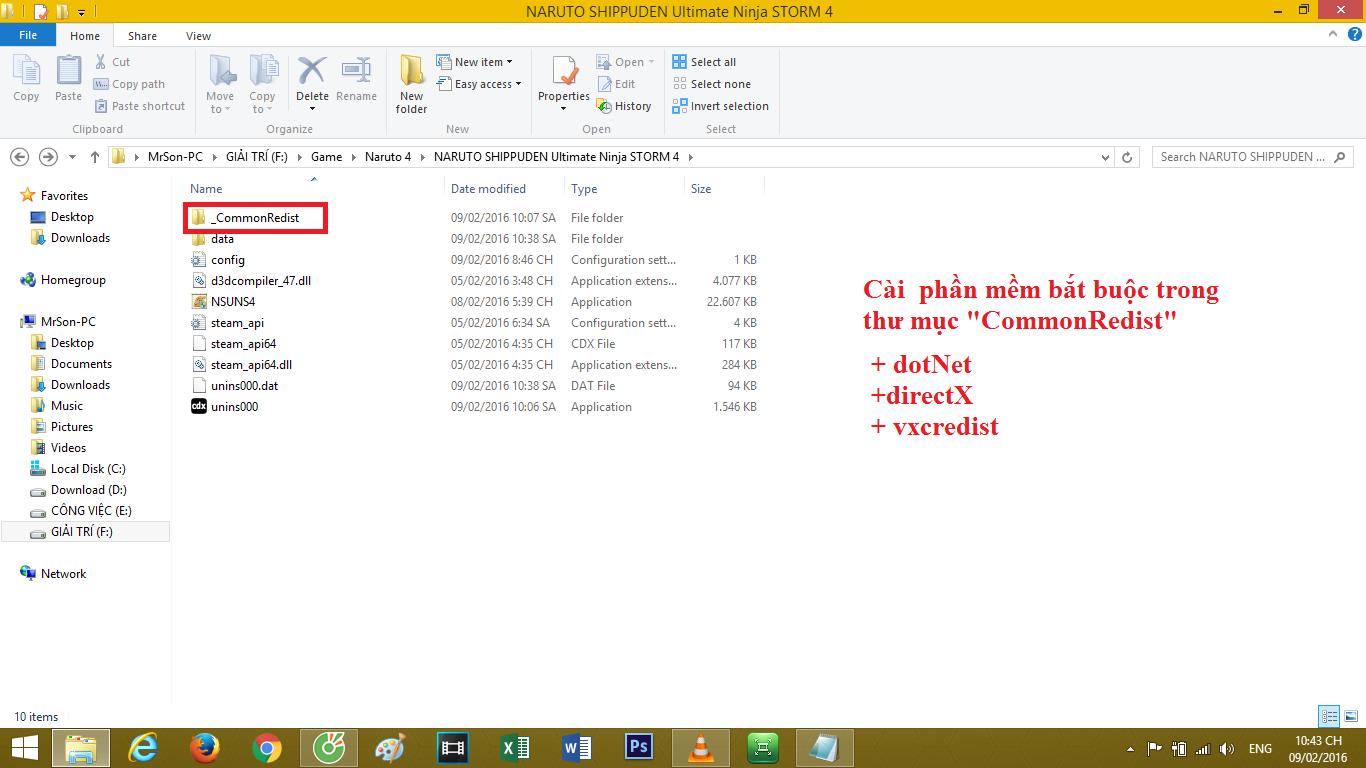Minimize the ribbon with the chevron
1366x768 pixels.
tap(1331, 35)
